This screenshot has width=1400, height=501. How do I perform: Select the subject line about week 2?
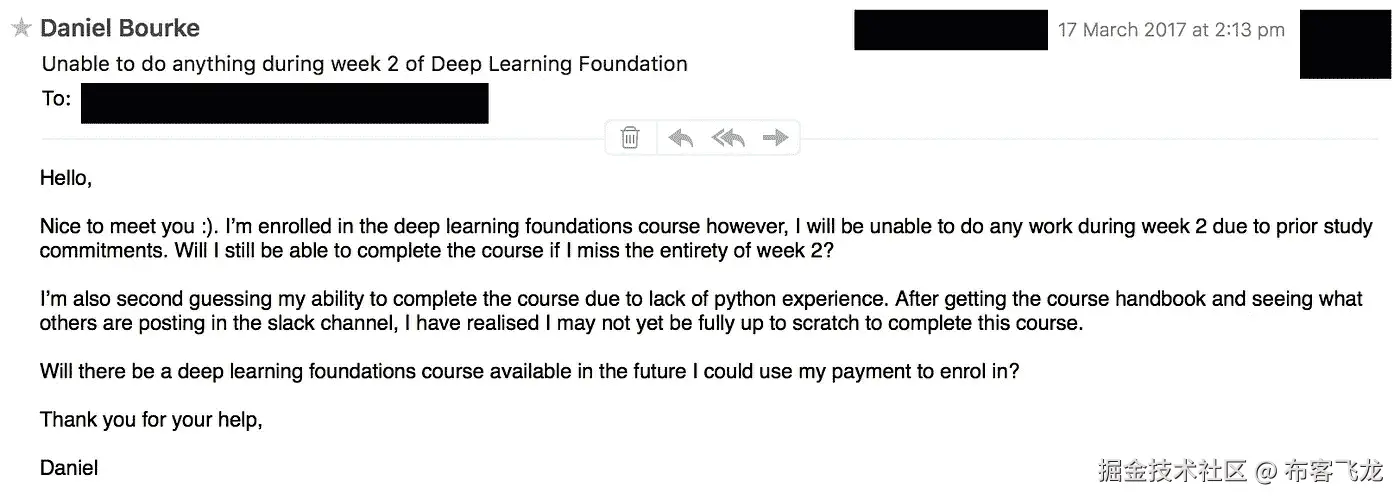coord(364,64)
